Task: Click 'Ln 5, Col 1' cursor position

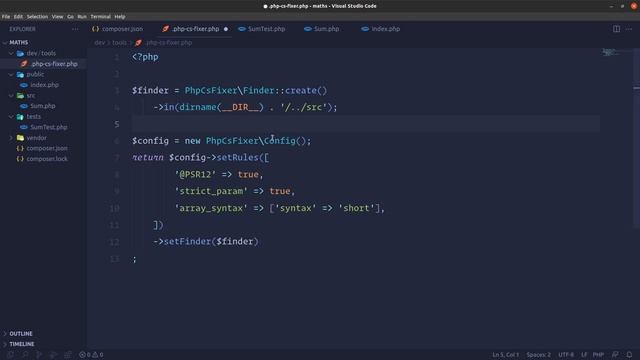Action: tap(505, 355)
